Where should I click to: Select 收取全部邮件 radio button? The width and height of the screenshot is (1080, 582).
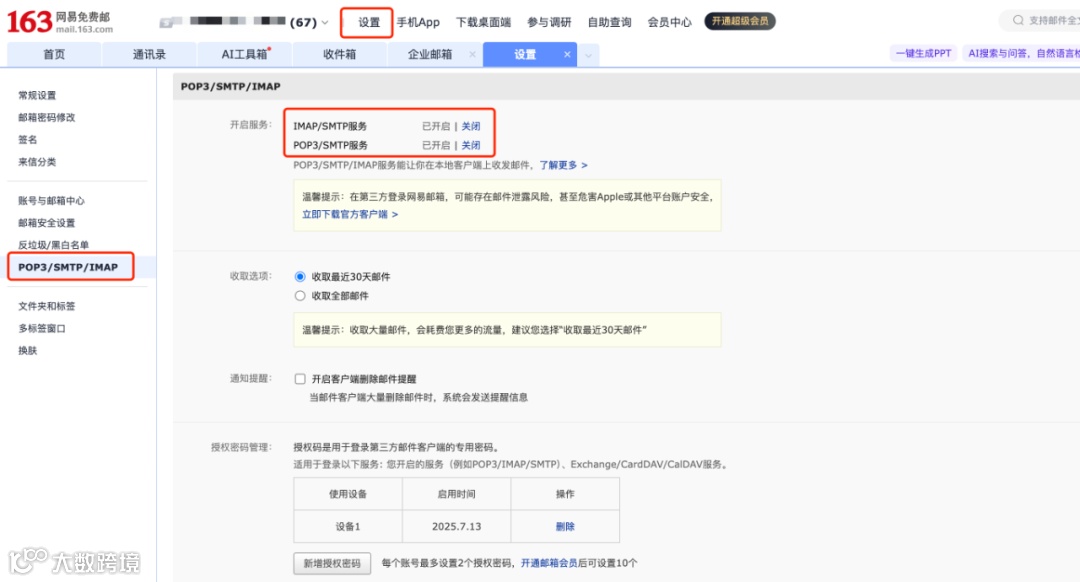click(300, 295)
